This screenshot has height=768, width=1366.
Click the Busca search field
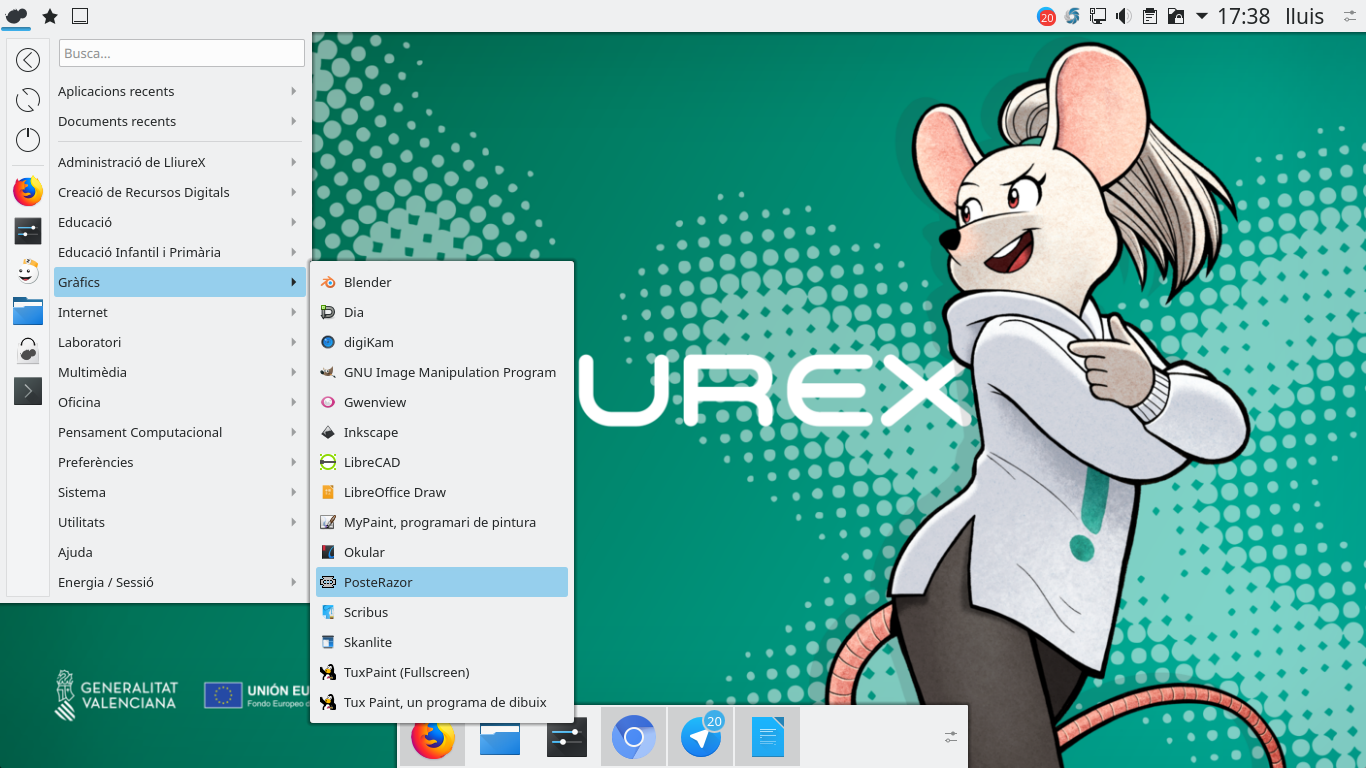pos(182,53)
